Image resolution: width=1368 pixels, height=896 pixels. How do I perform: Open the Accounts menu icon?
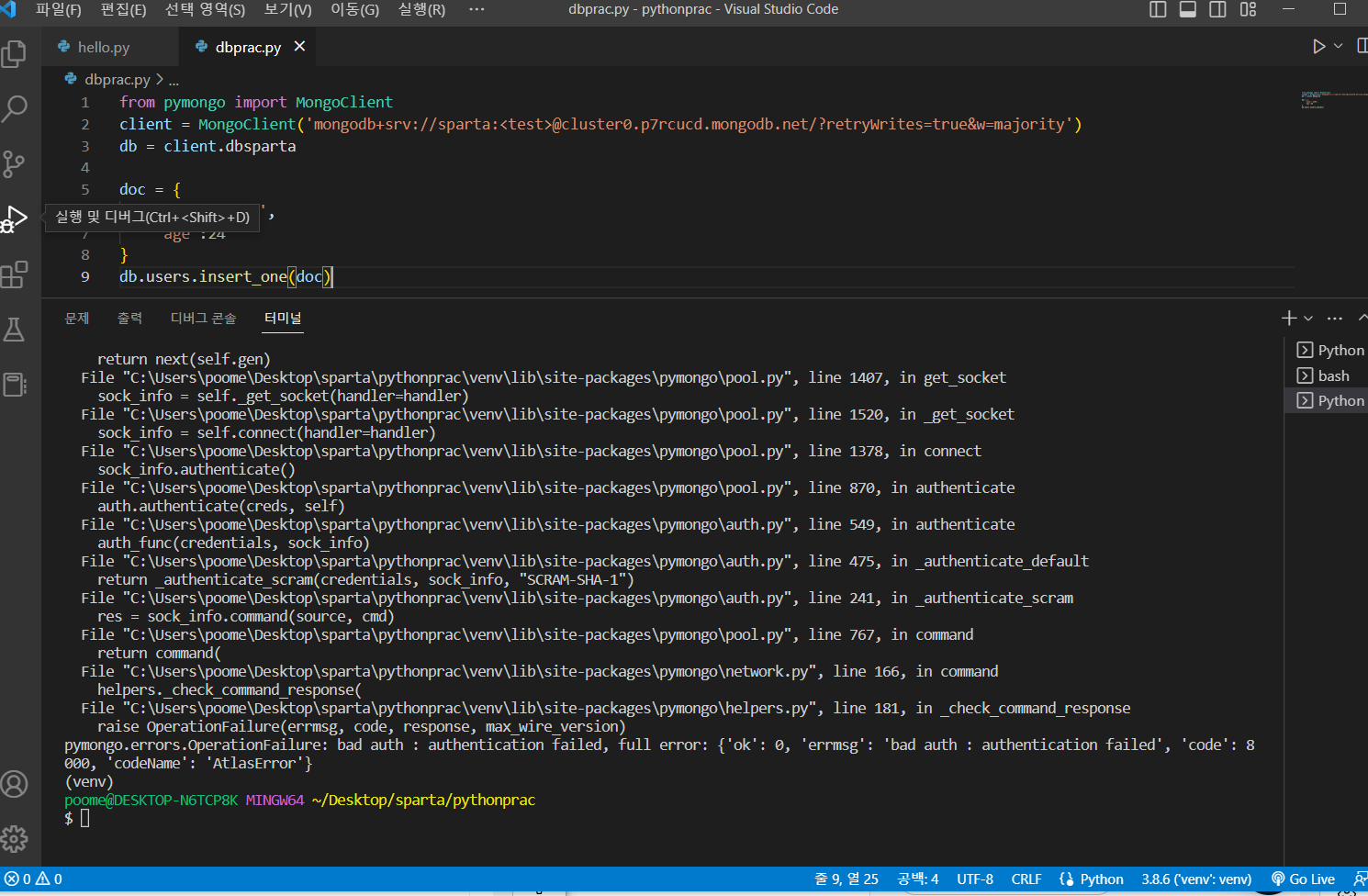tap(14, 784)
